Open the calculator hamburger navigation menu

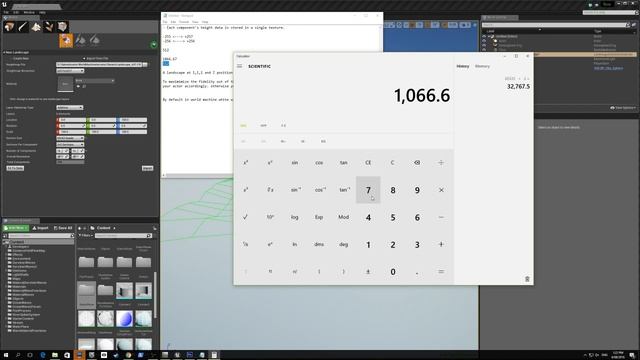(240, 66)
